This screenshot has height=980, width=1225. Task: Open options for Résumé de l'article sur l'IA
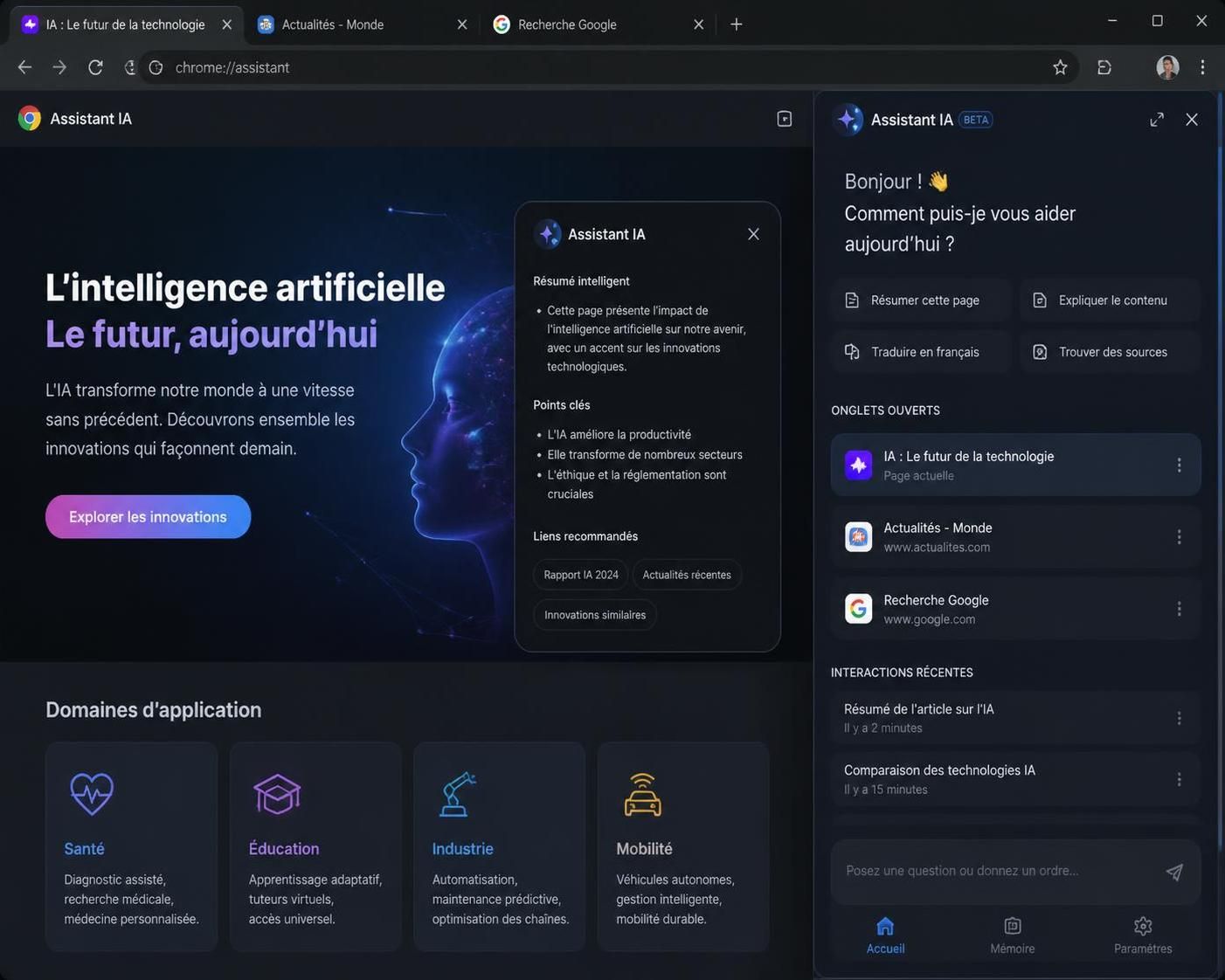click(1179, 718)
